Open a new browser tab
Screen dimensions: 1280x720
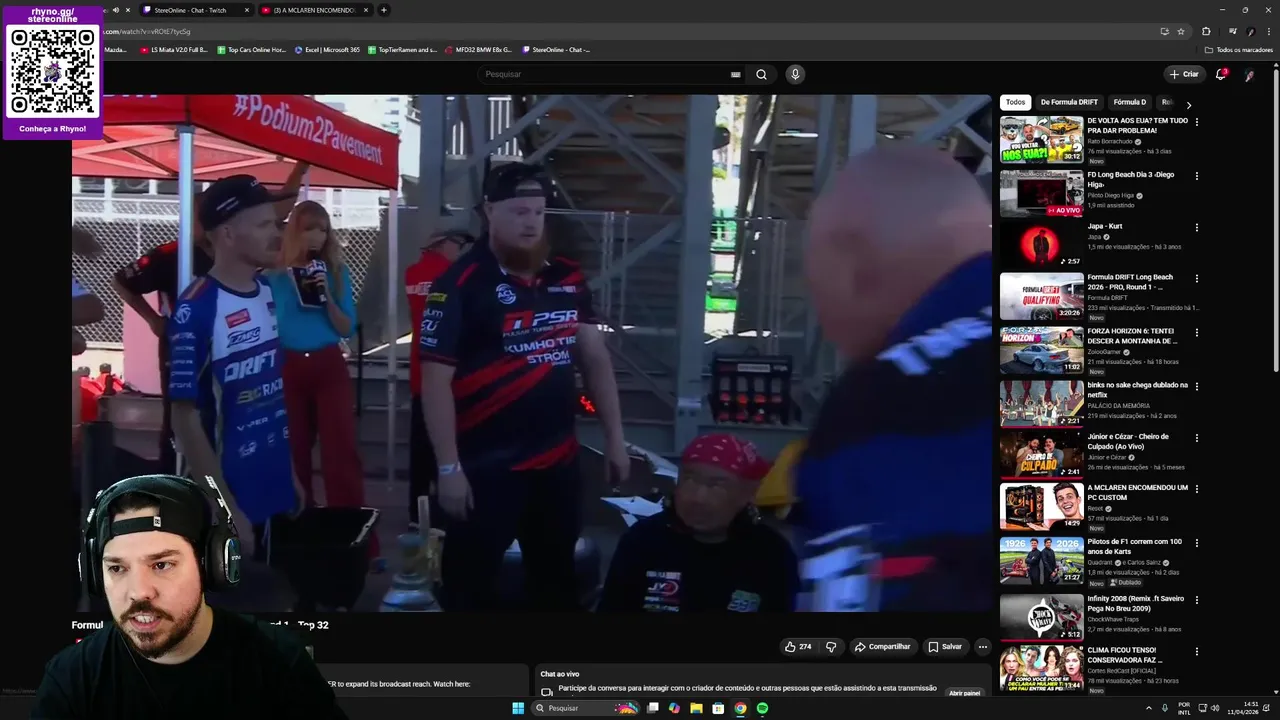(383, 10)
